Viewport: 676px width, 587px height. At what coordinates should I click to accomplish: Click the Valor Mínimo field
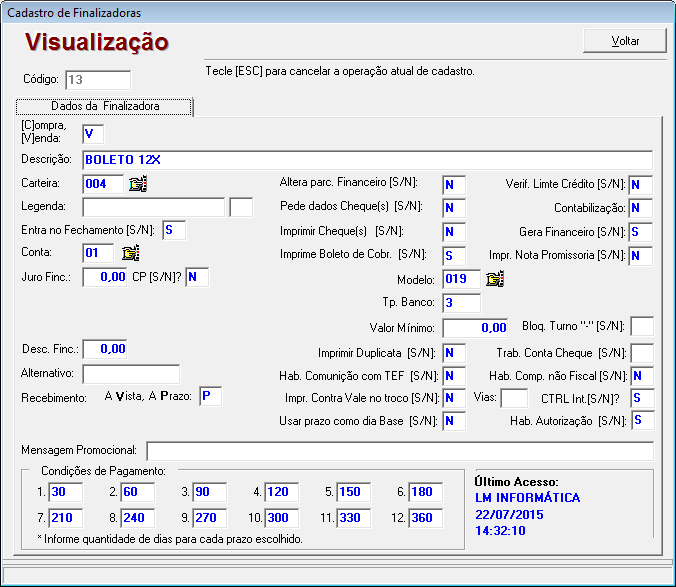(x=476, y=327)
